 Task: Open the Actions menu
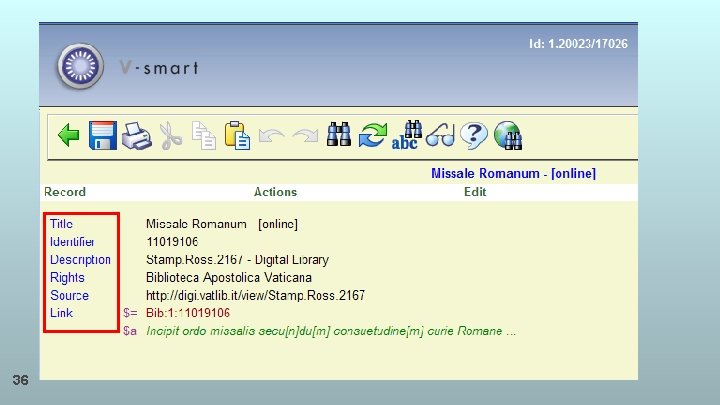tap(276, 192)
